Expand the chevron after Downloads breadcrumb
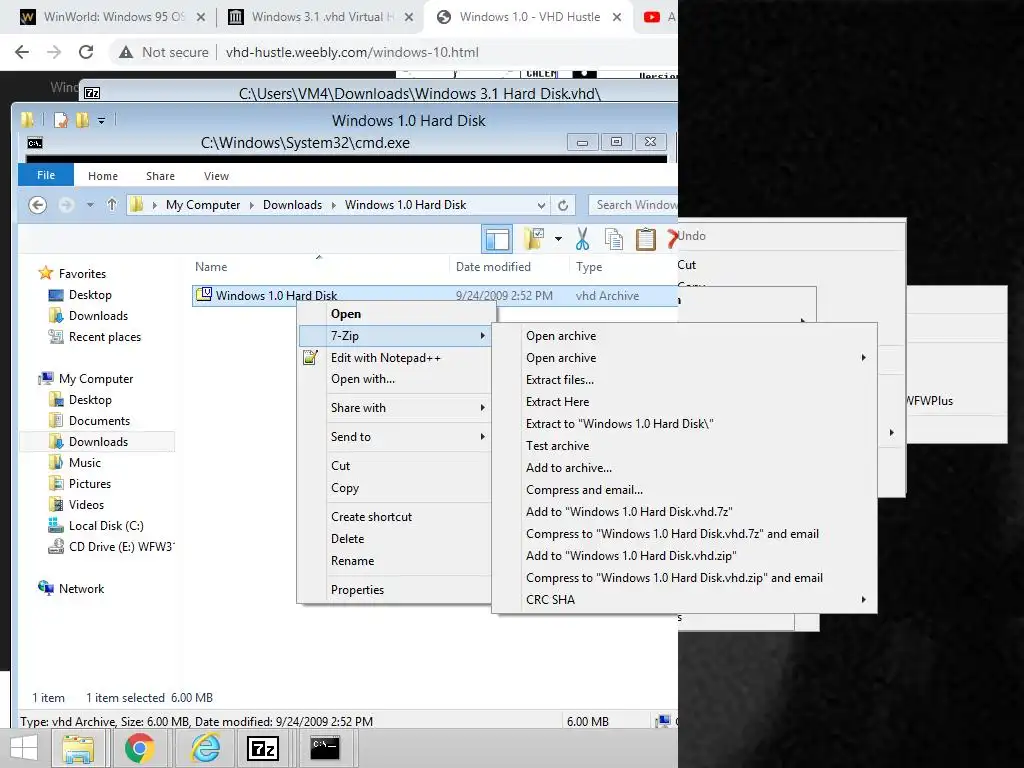Viewport: 1024px width, 768px height. [334, 205]
